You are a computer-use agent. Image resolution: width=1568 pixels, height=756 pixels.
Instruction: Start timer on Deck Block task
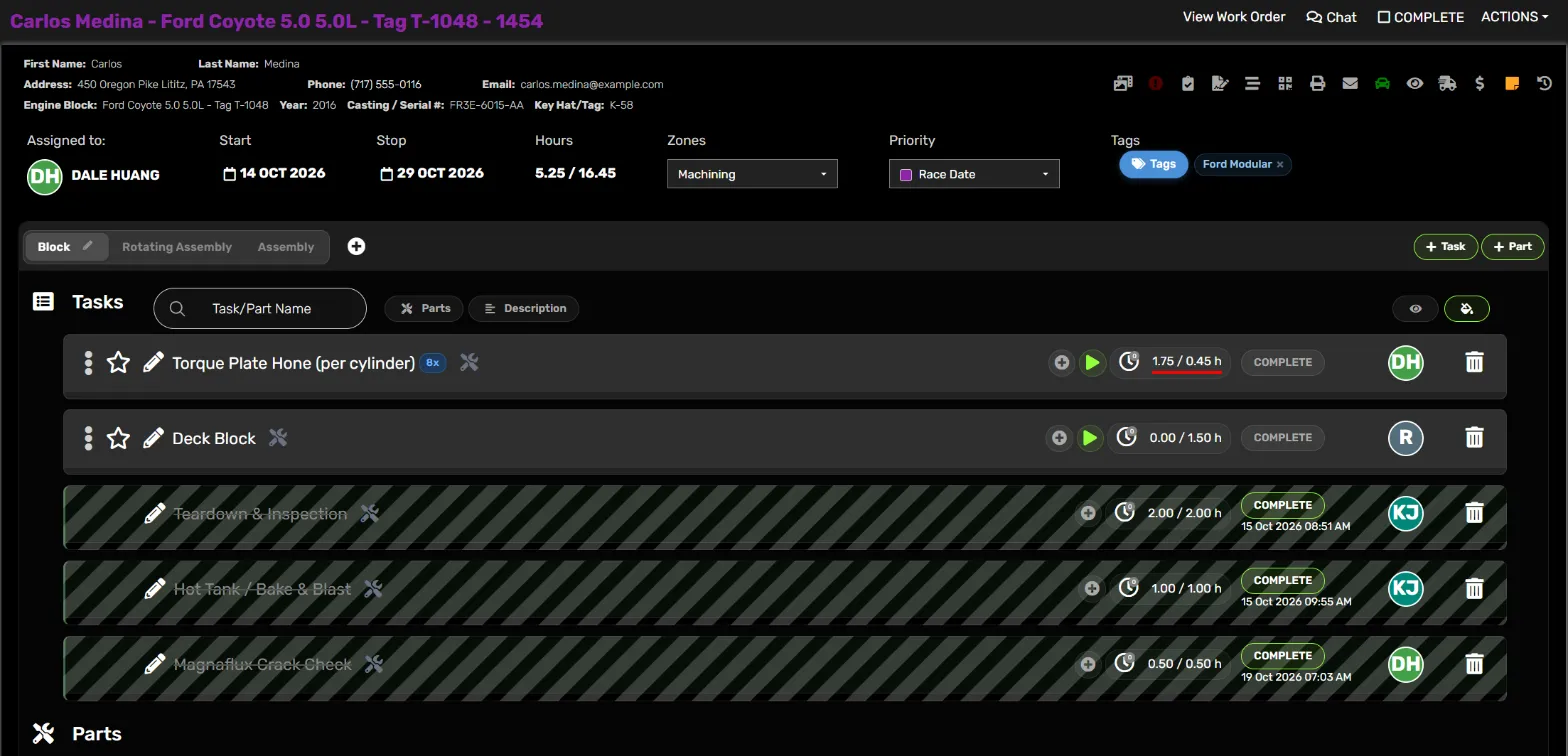click(1090, 437)
